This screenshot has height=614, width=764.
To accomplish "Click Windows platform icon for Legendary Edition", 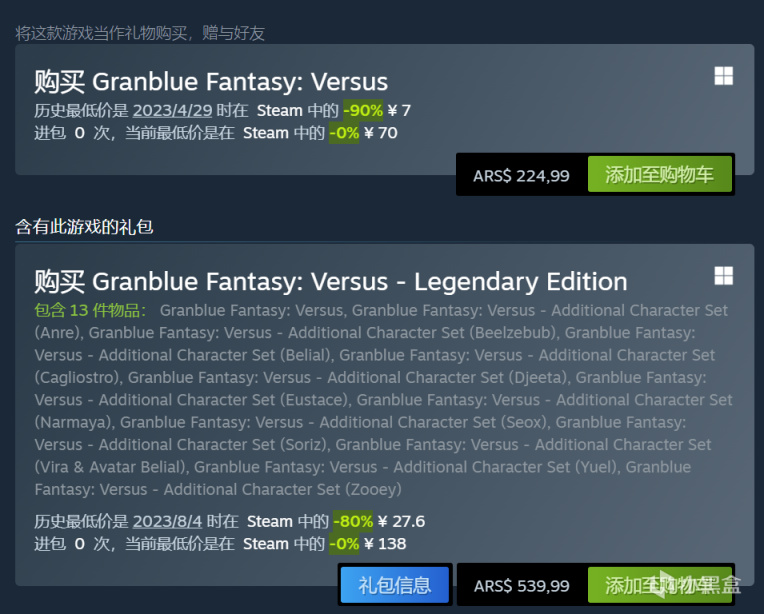I will coord(724,277).
